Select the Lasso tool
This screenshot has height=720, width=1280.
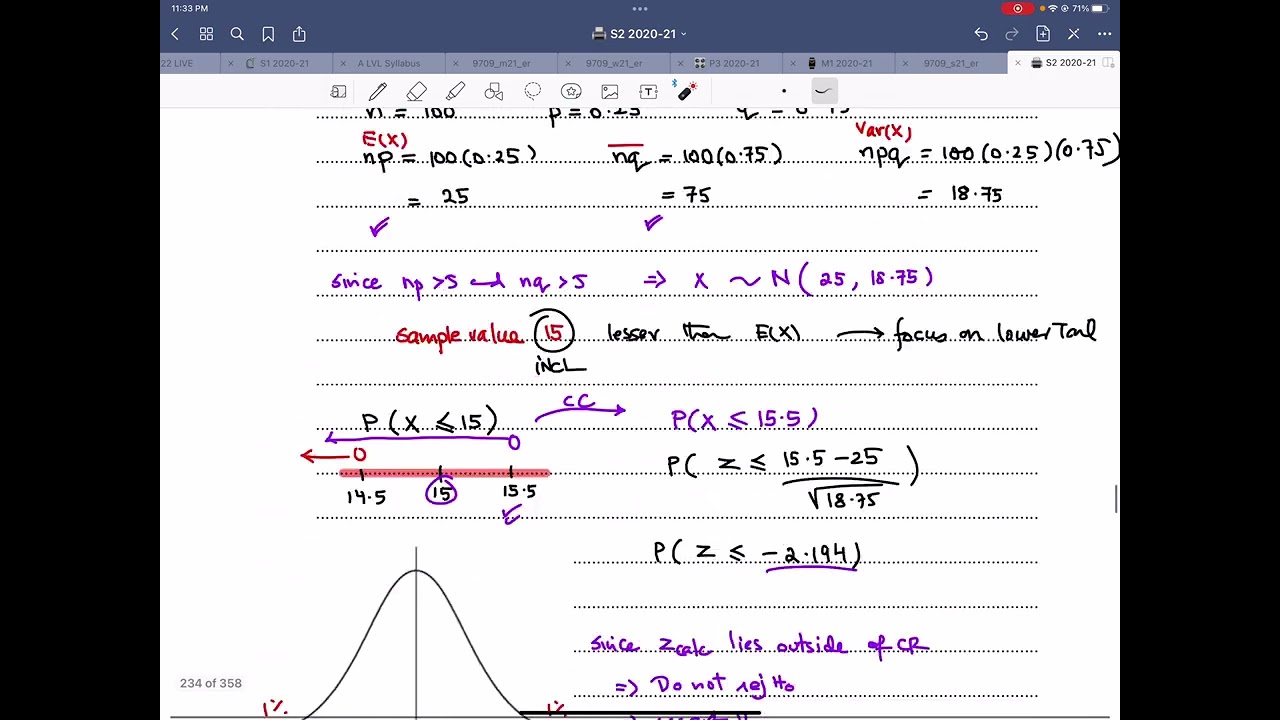coord(533,91)
